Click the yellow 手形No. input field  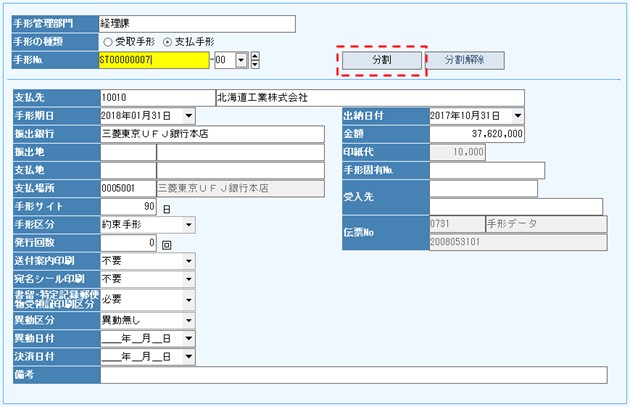point(154,61)
